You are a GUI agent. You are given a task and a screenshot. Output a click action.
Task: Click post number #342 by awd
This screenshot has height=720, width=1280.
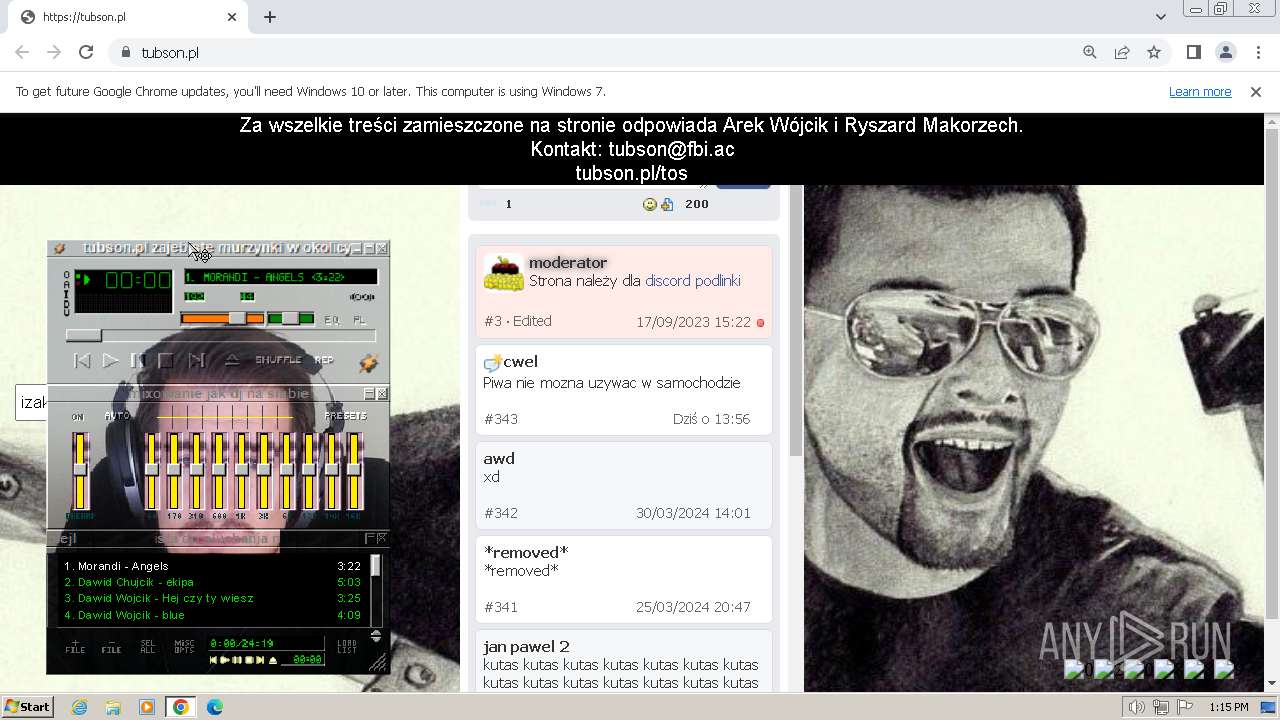coord(501,513)
